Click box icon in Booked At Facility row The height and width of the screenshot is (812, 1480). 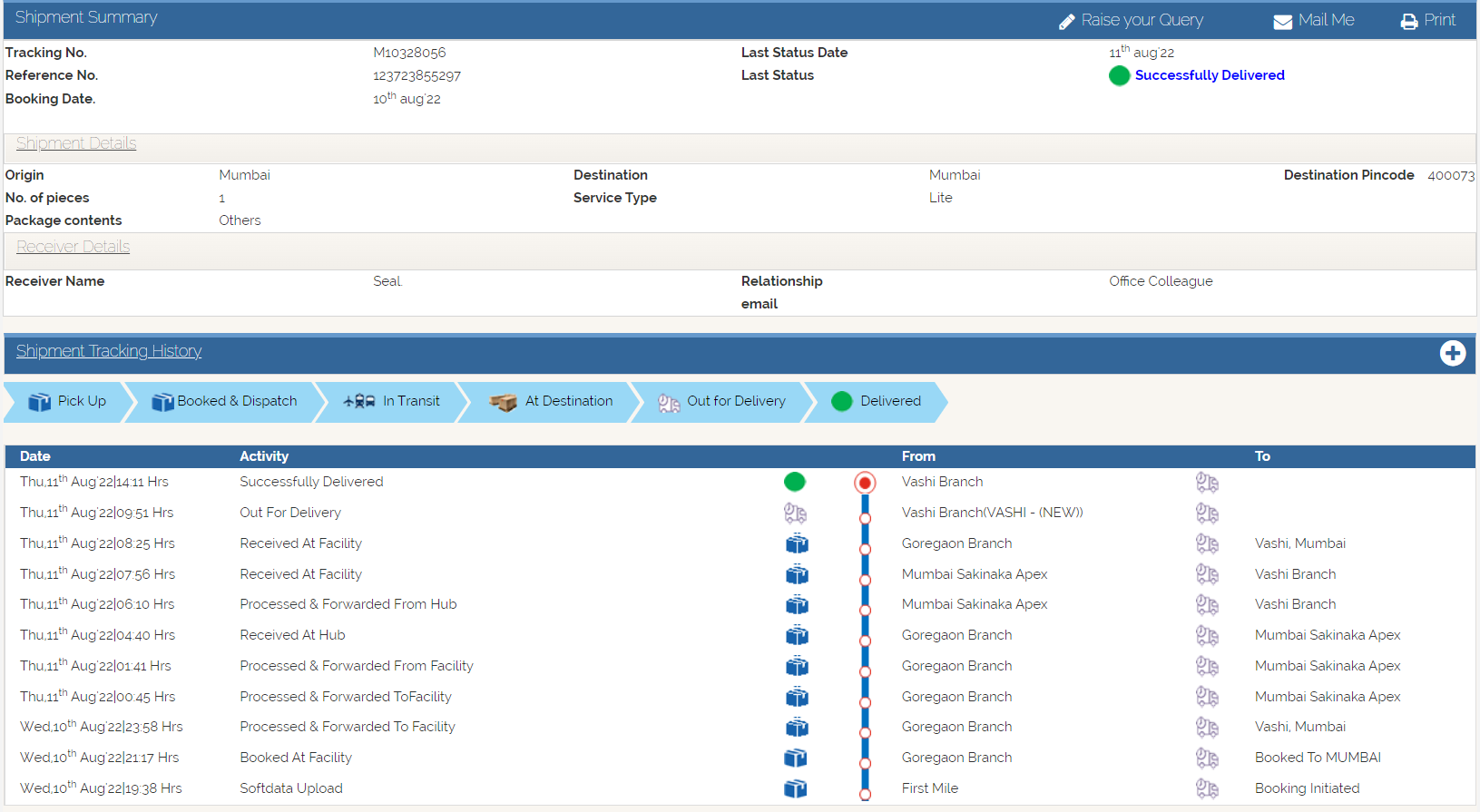pyautogui.click(x=795, y=758)
